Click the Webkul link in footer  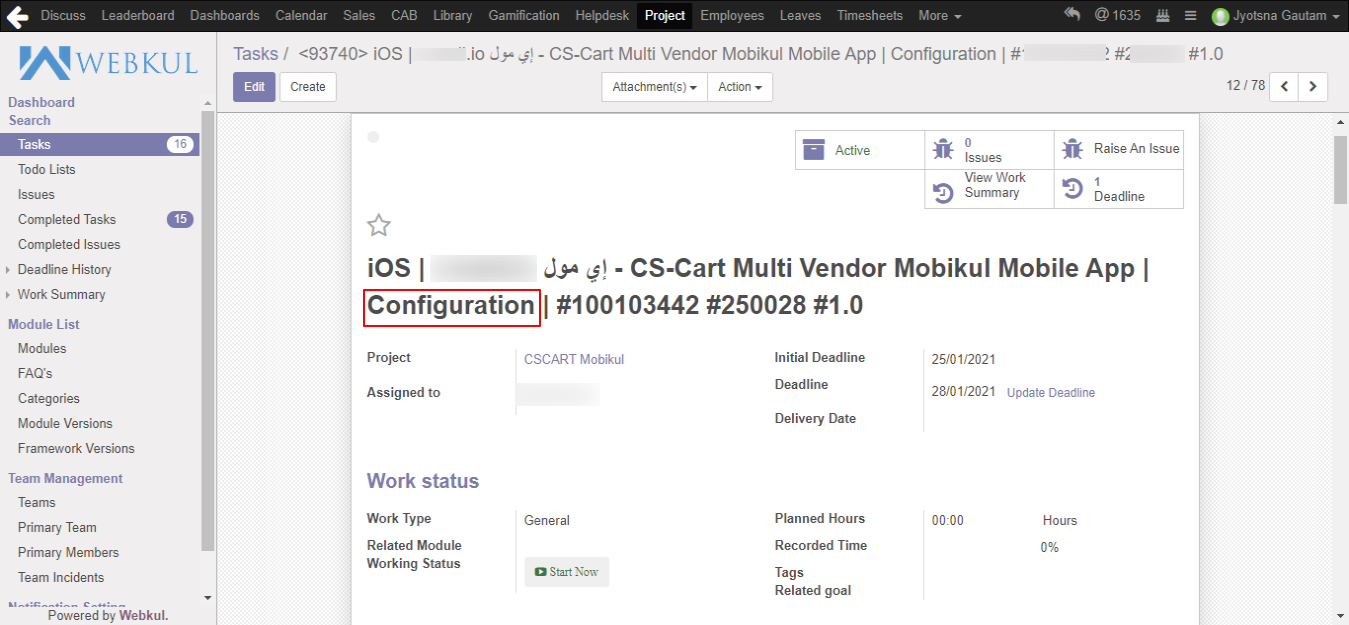pyautogui.click(x=143, y=615)
